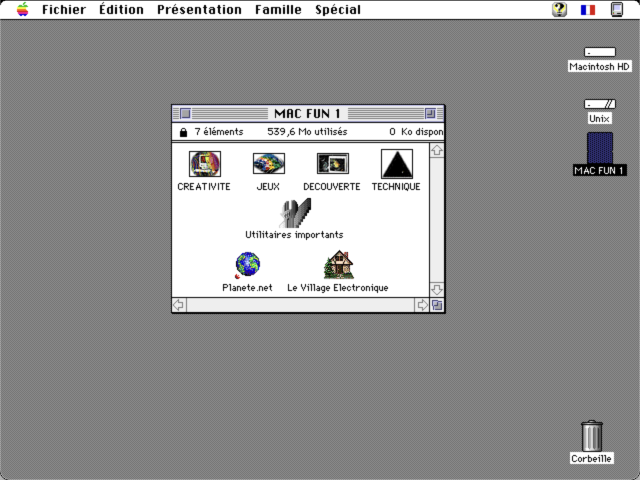This screenshot has height=480, width=640.
Task: Click the vertical scrollbar up arrow
Action: (x=437, y=150)
